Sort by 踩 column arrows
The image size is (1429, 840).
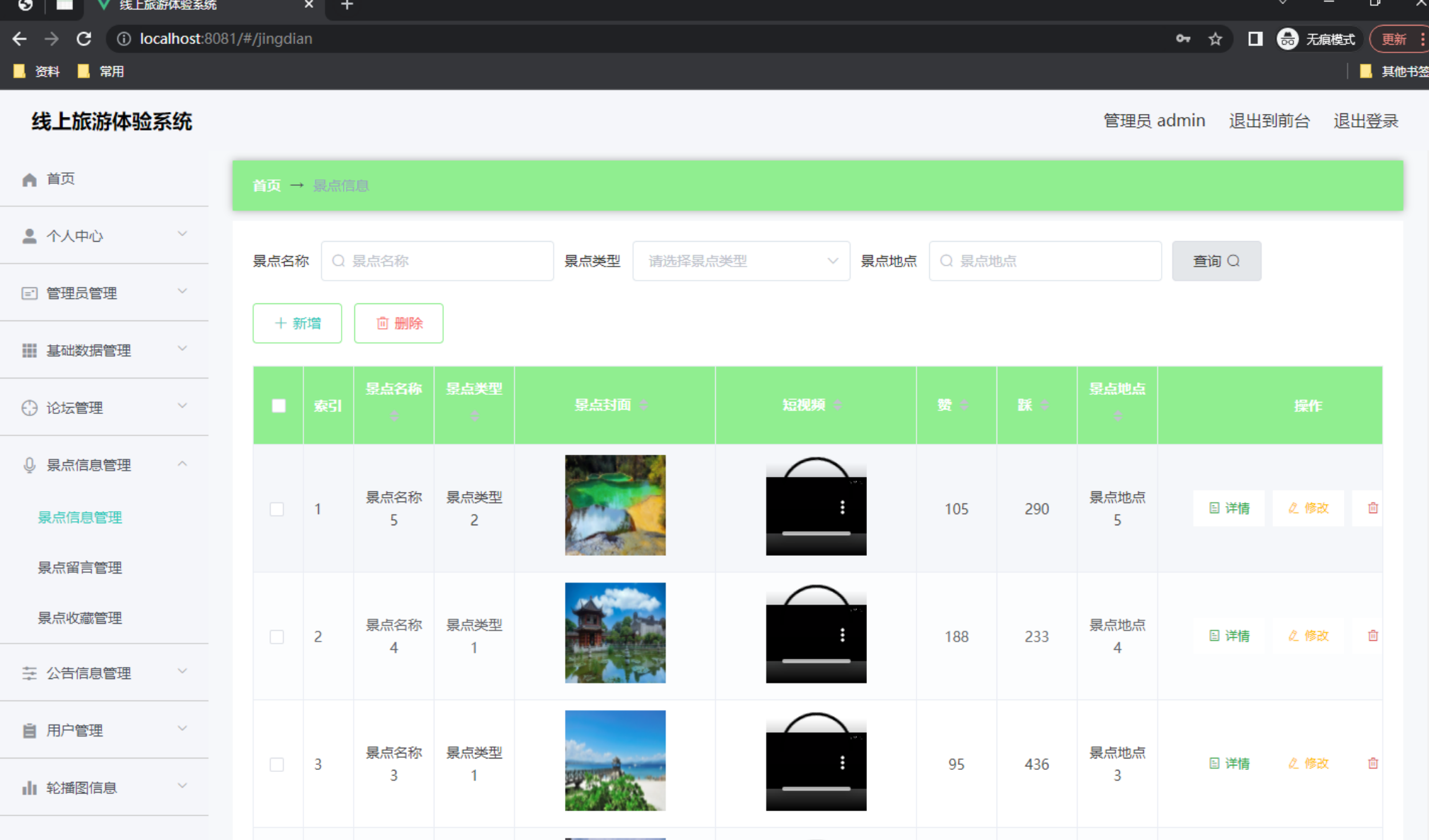click(x=1045, y=405)
